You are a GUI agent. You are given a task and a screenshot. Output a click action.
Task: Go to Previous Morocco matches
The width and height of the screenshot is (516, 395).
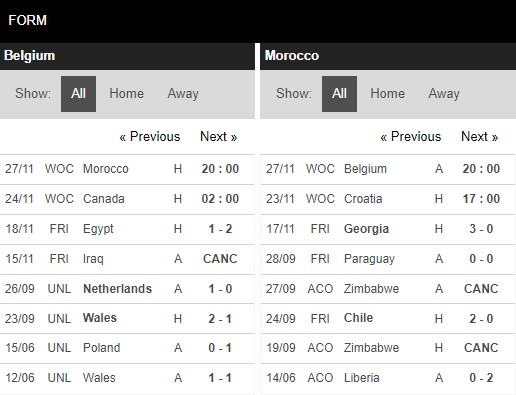[x=411, y=137]
